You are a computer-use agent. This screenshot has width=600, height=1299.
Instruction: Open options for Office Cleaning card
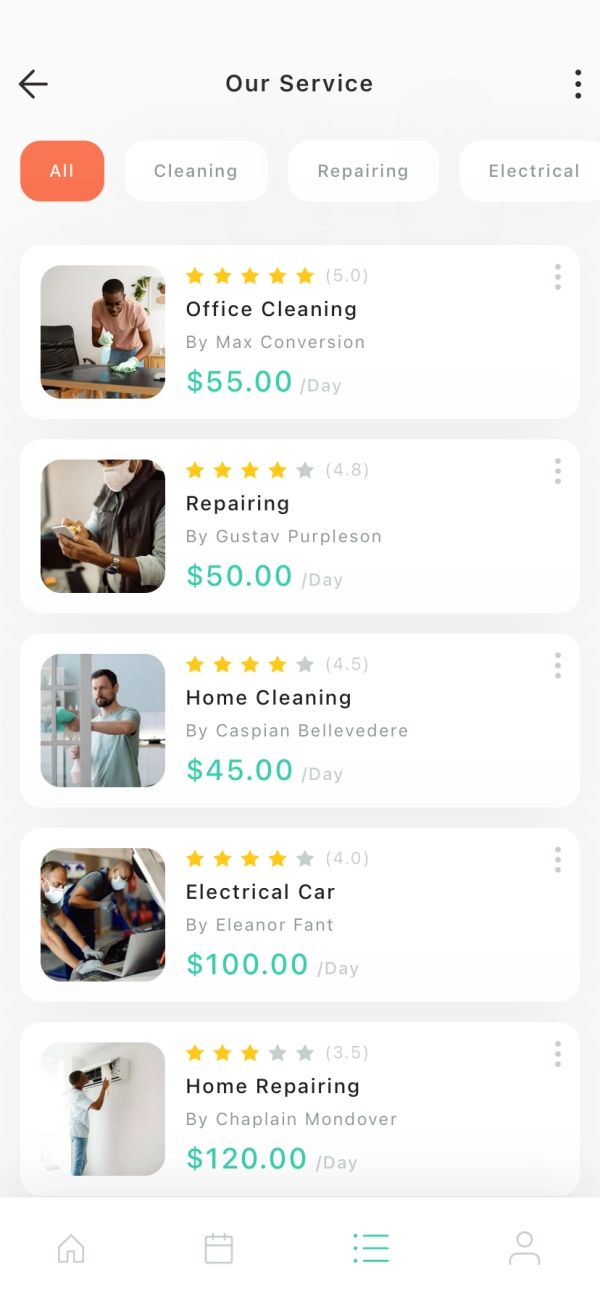[557, 277]
